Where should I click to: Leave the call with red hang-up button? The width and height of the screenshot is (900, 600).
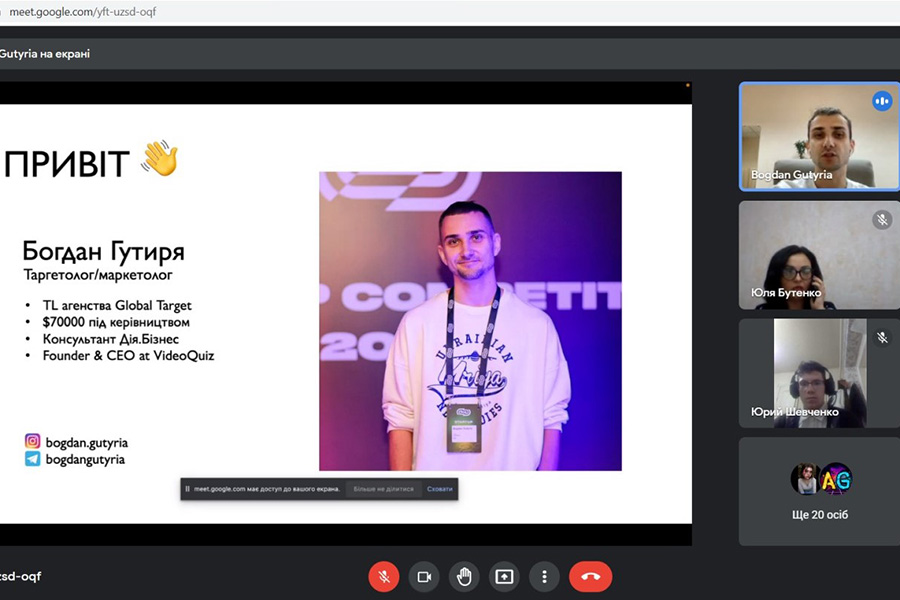tap(591, 576)
